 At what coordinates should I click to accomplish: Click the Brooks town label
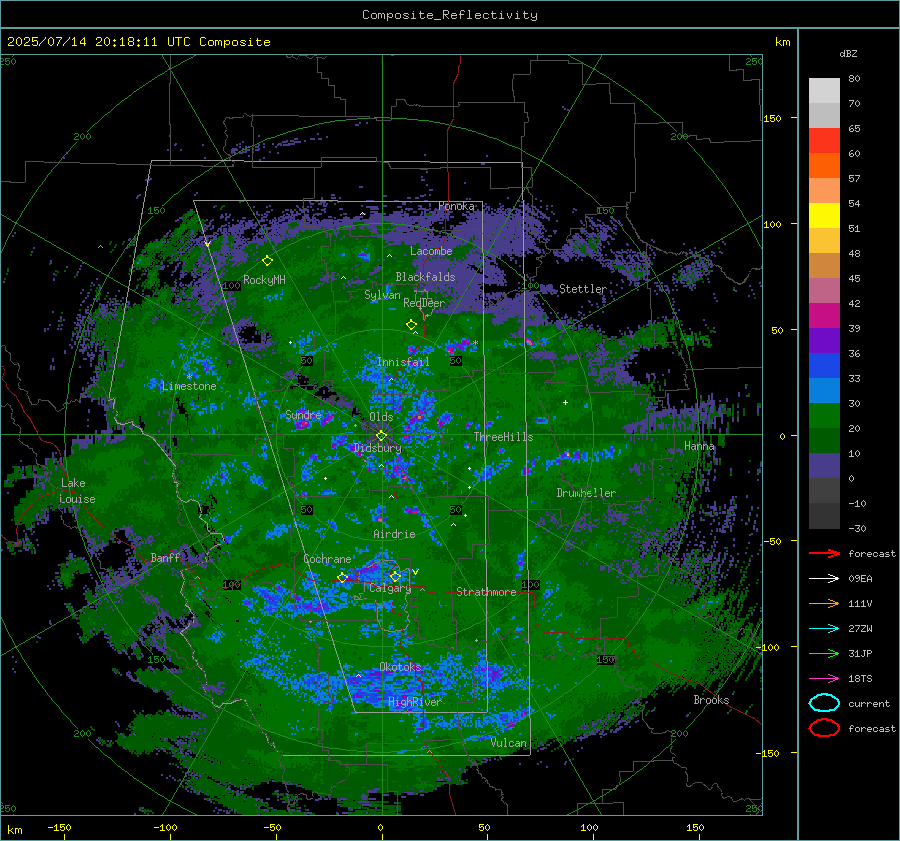(x=711, y=700)
